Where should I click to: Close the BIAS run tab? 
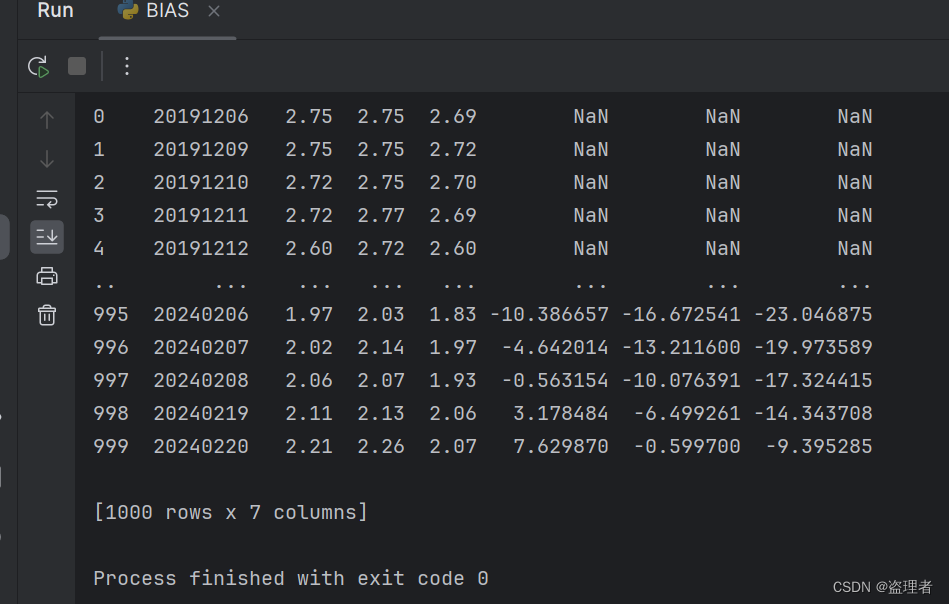[214, 13]
